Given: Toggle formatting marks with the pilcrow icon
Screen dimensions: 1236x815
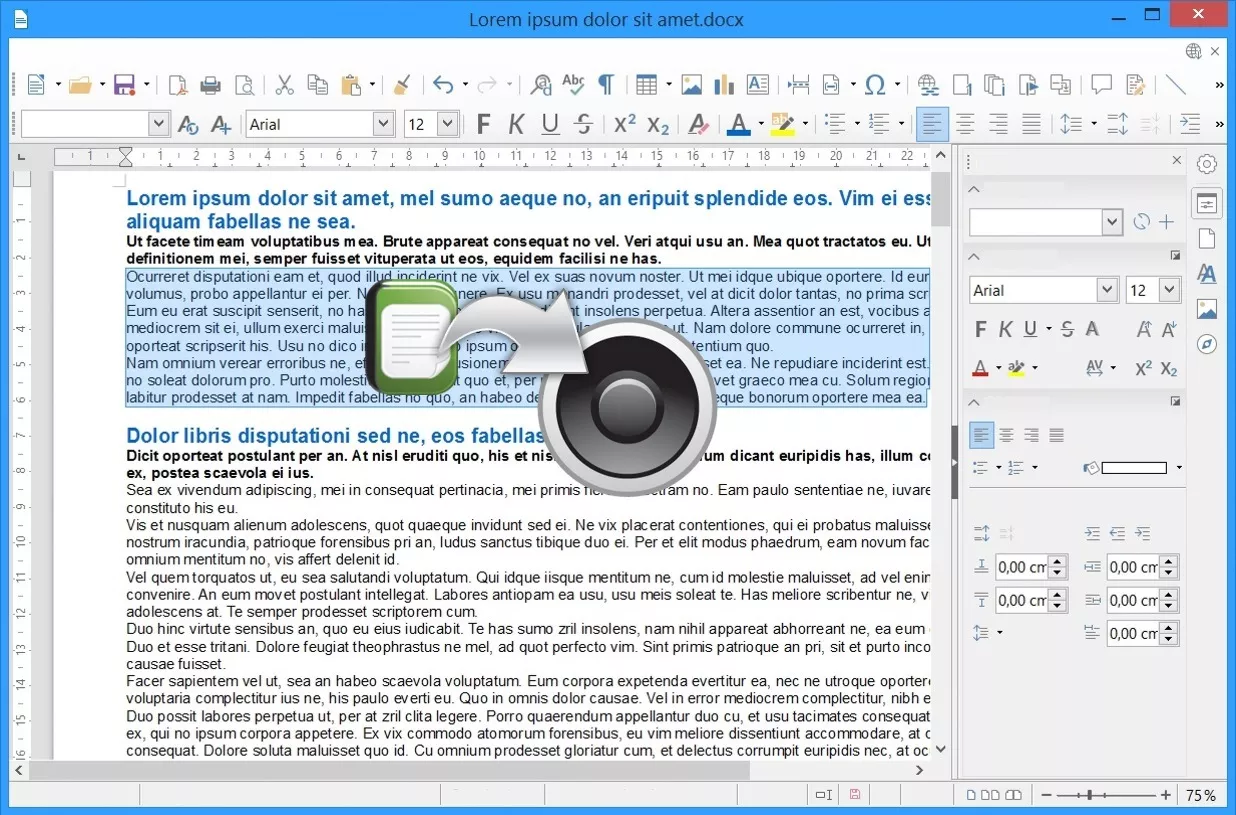Looking at the screenshot, I should click(605, 85).
